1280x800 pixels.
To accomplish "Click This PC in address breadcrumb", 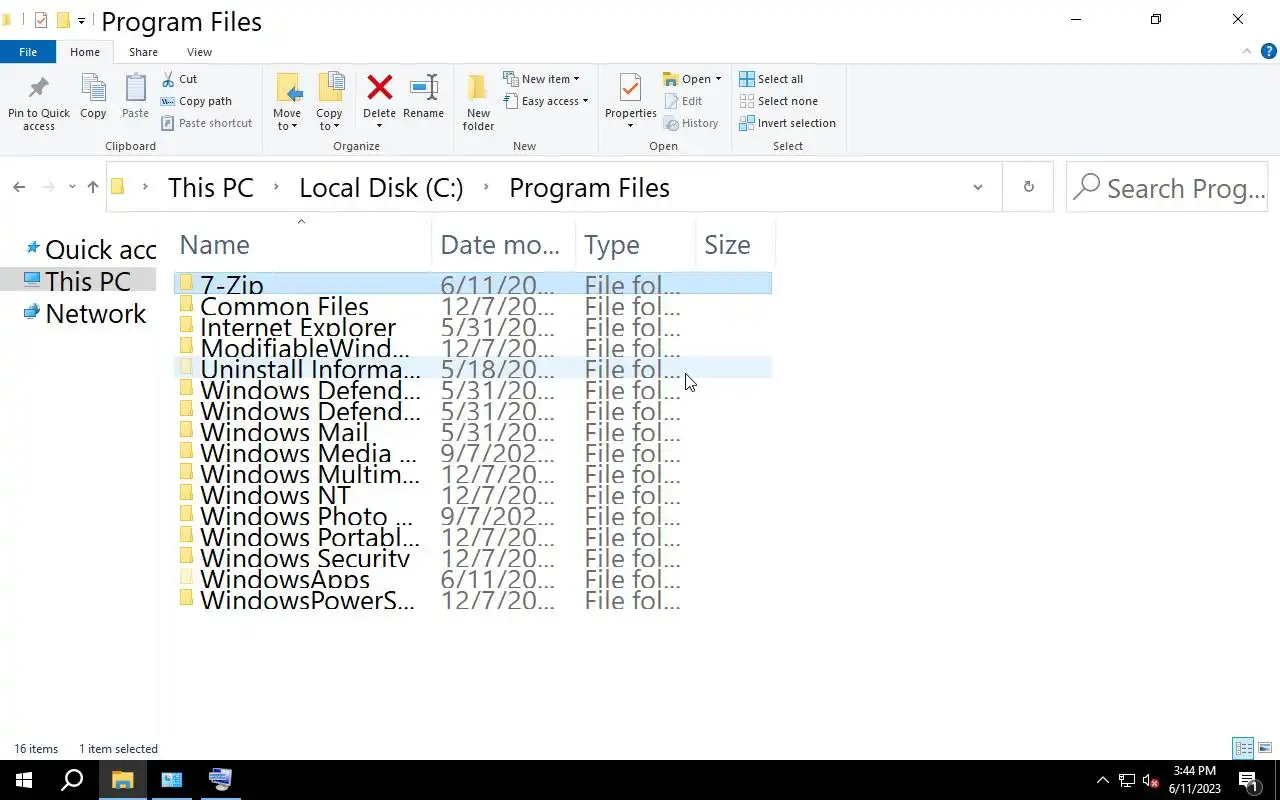I will click(211, 188).
